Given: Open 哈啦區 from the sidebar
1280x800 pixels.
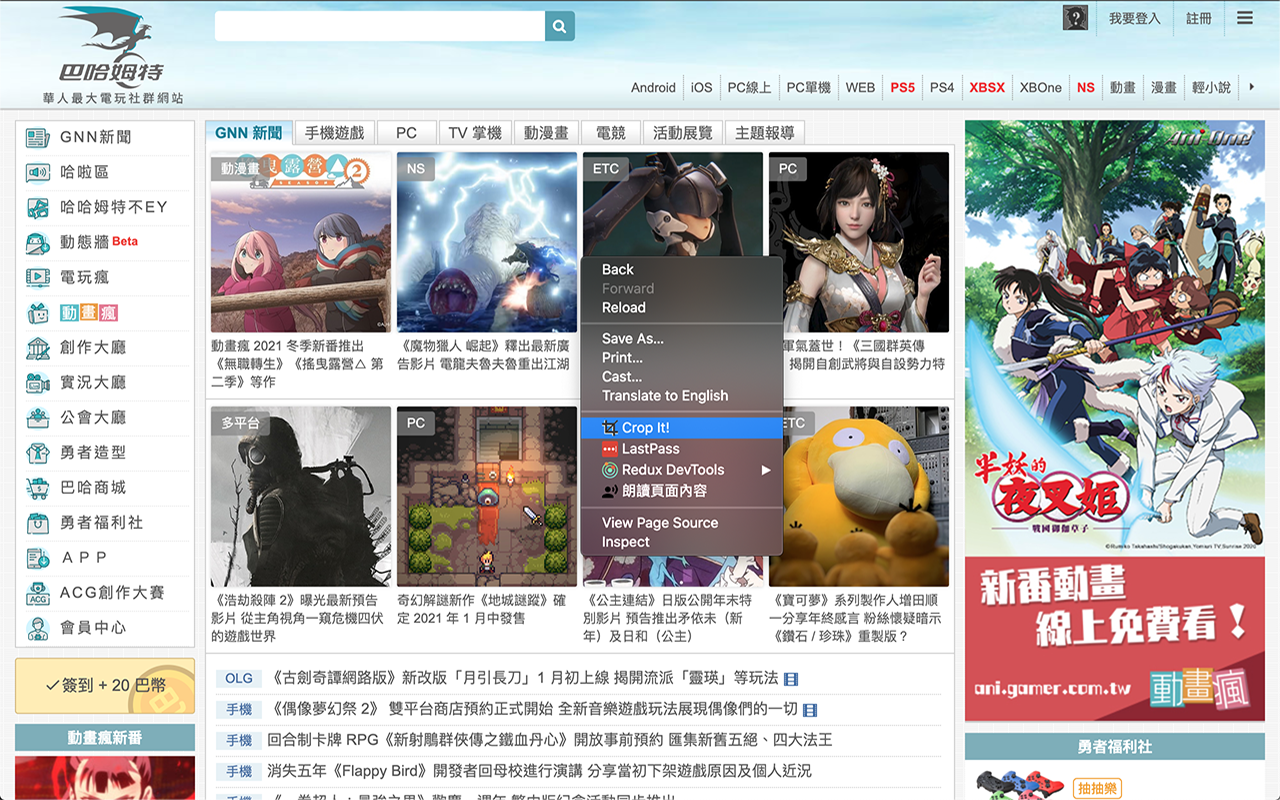Looking at the screenshot, I should click(84, 172).
